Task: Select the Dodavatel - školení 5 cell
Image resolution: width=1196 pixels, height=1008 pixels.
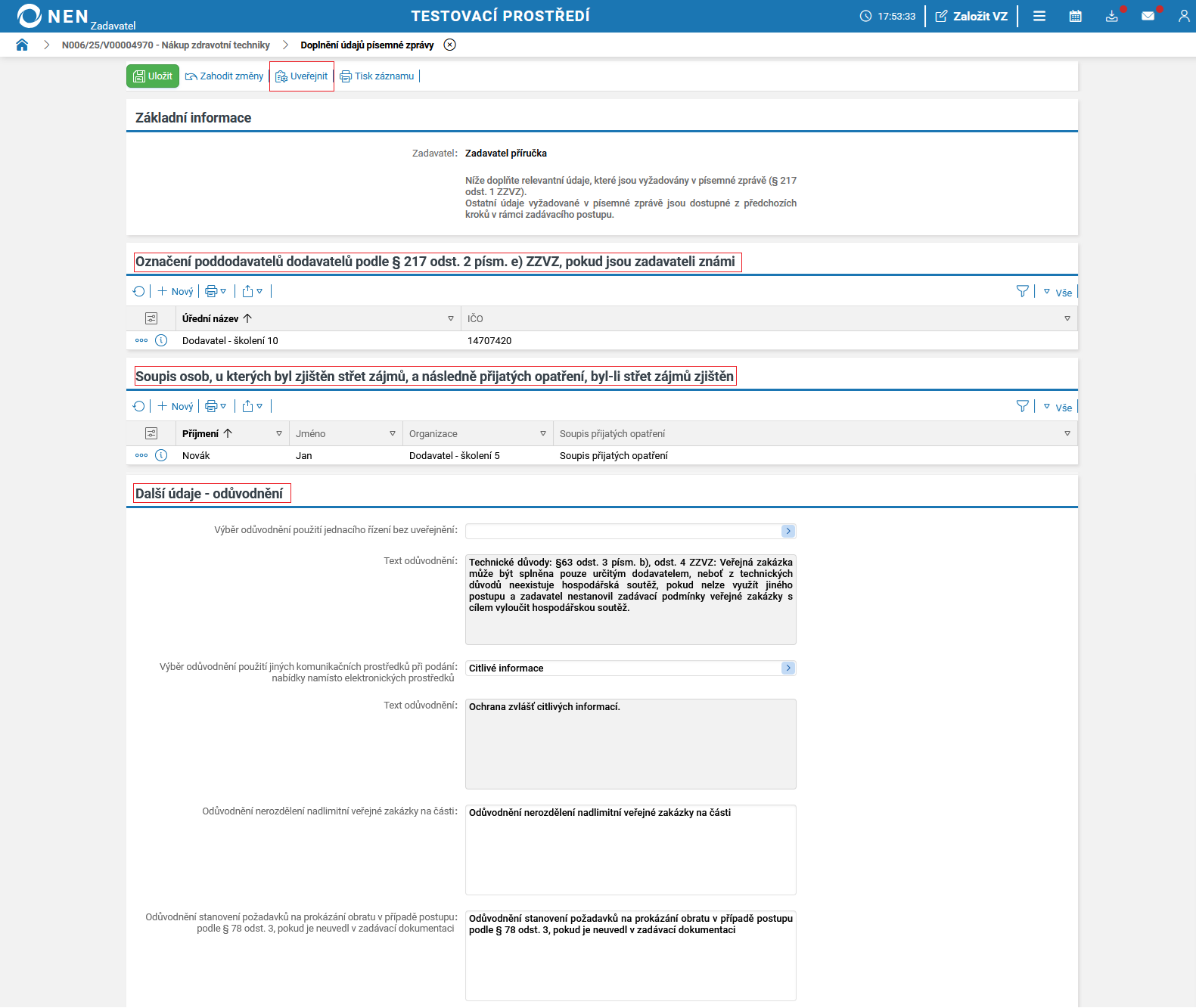Action: tap(455, 456)
